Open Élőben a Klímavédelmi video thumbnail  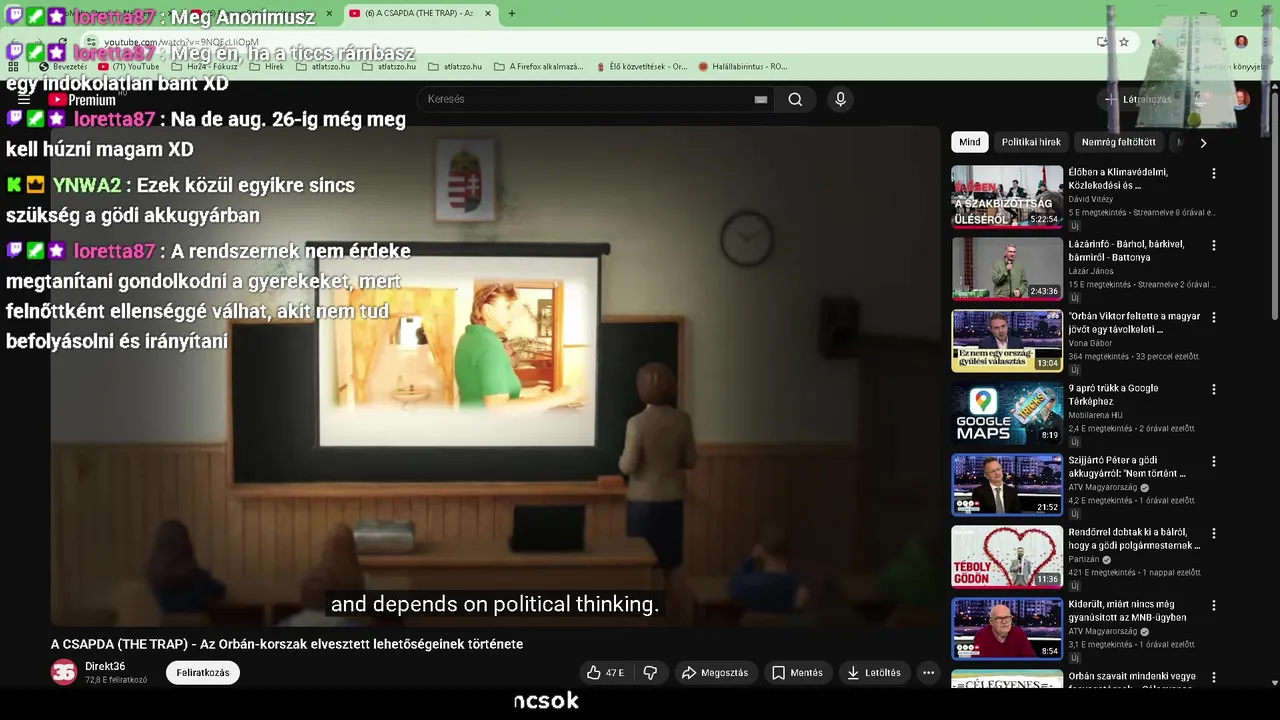(1007, 196)
